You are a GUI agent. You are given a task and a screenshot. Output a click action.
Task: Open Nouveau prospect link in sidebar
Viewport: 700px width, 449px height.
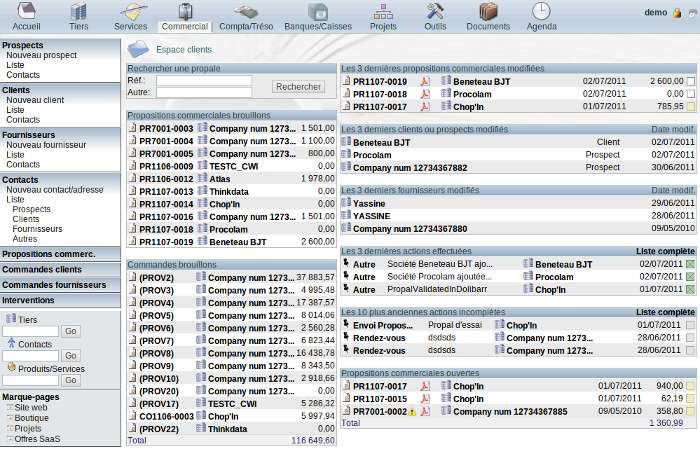pyautogui.click(x=41, y=55)
